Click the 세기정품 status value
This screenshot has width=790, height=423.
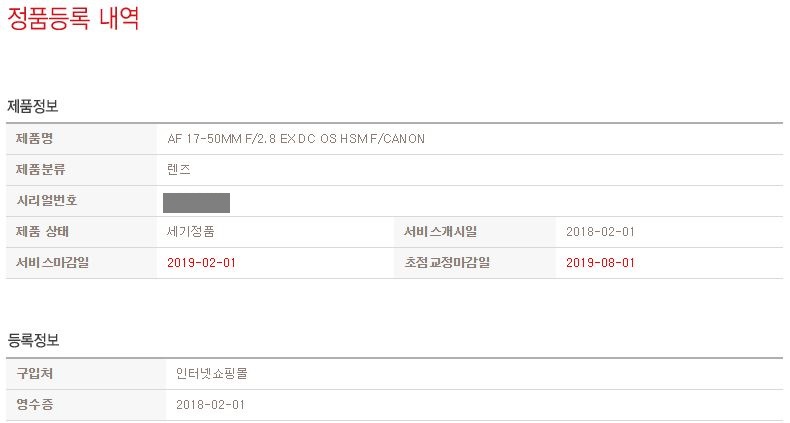tap(190, 232)
